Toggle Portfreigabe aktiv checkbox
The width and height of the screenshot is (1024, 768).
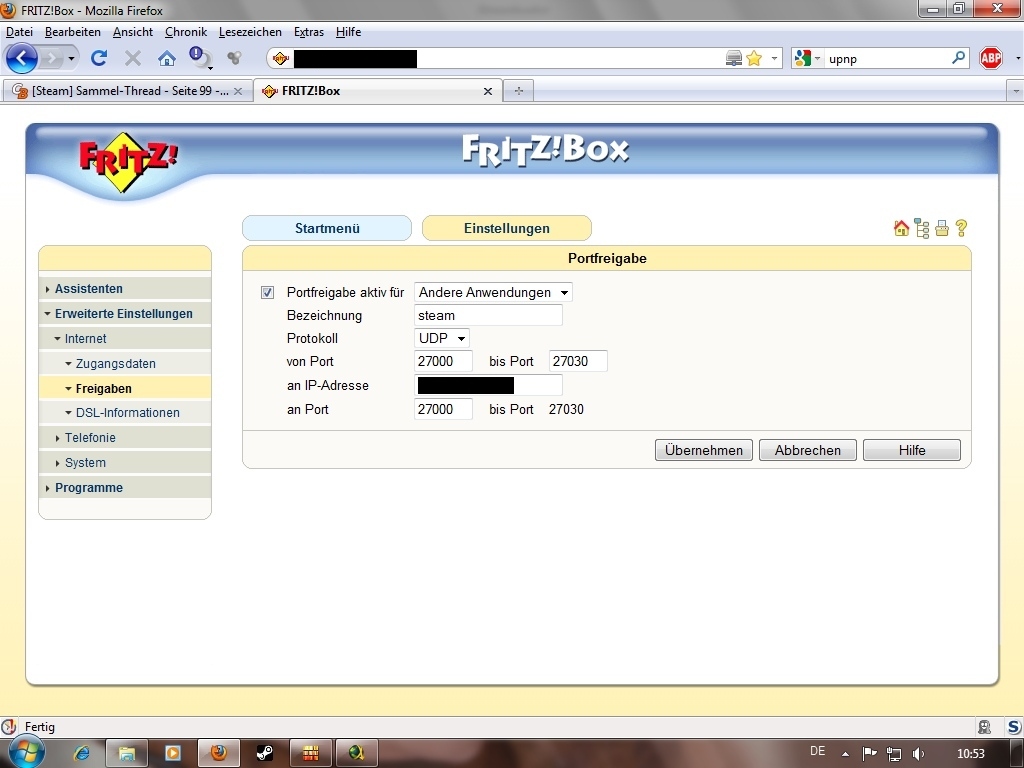(x=267, y=293)
